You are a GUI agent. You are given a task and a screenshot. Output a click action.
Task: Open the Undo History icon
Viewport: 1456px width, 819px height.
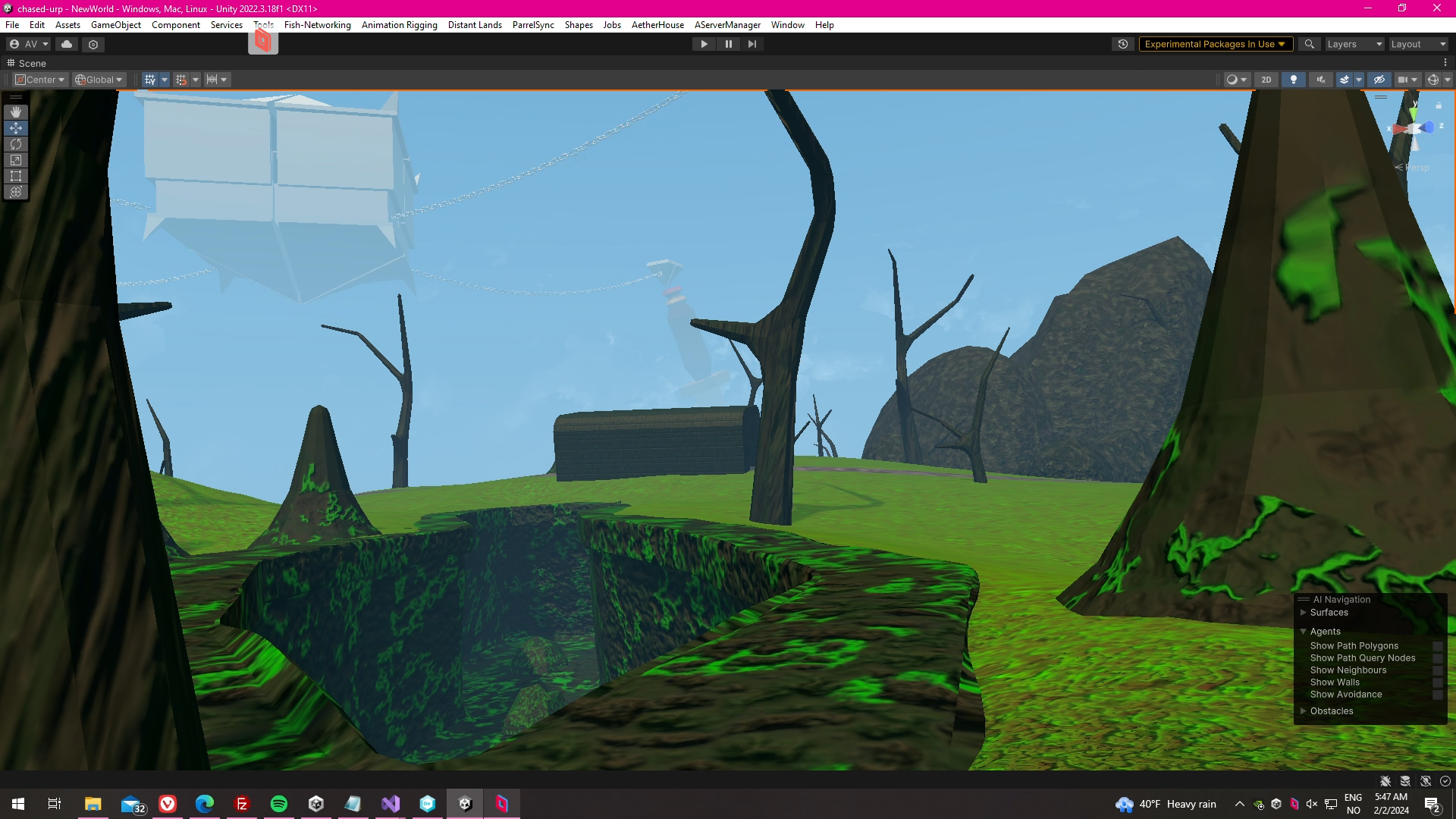(1123, 44)
